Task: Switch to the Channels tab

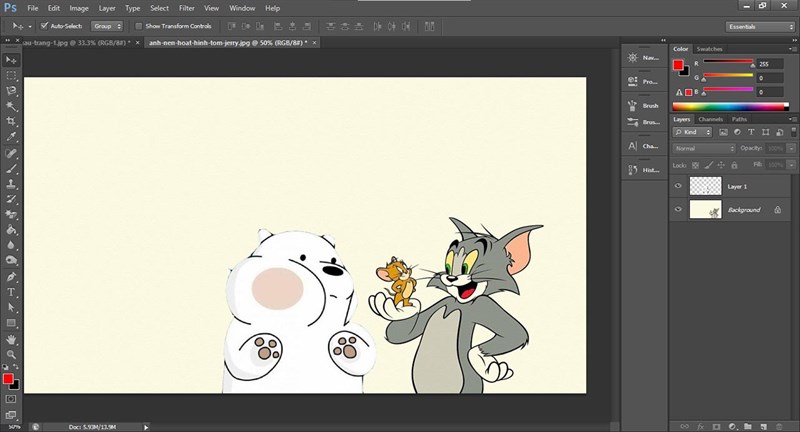Action: [711, 119]
